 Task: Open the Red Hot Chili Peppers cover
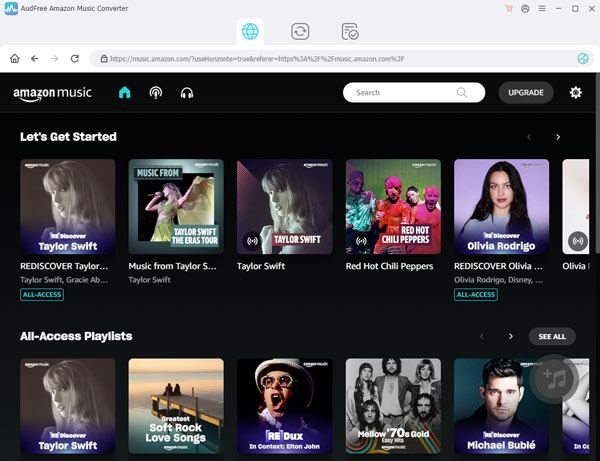click(x=393, y=207)
